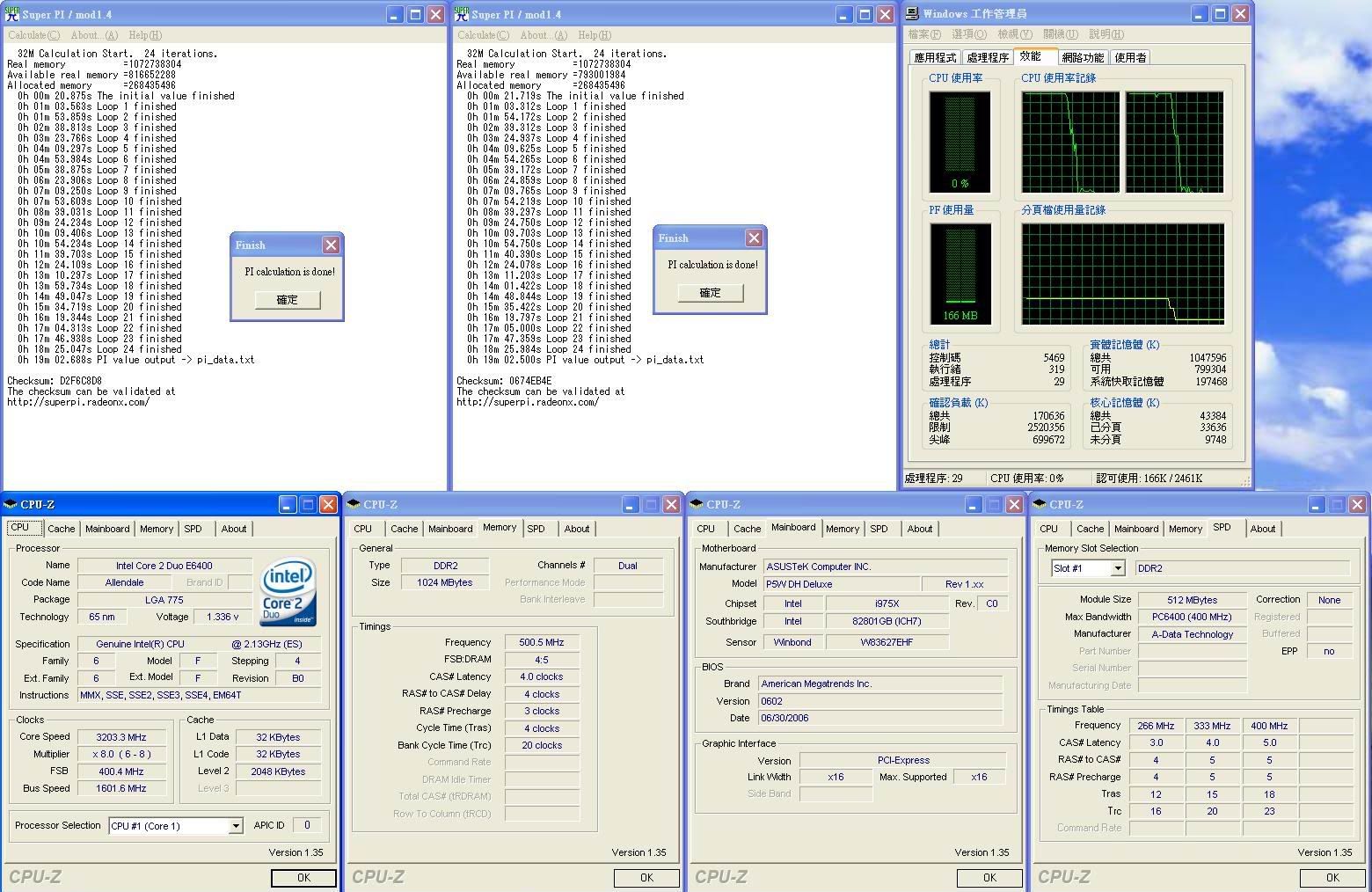Click the Super PI title icon, right window
This screenshot has height=892, width=1372.
(462, 15)
